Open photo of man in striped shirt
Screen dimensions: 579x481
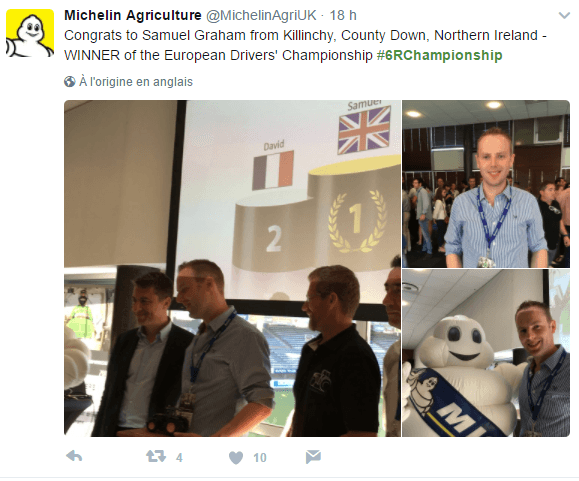tap(486, 184)
